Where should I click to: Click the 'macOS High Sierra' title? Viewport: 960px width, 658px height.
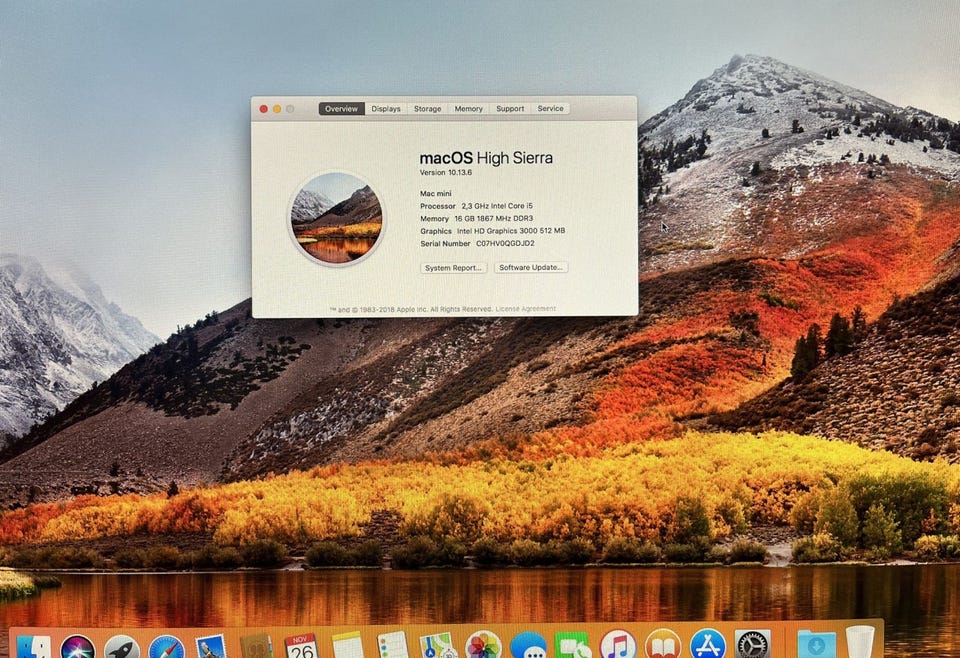[x=486, y=158]
